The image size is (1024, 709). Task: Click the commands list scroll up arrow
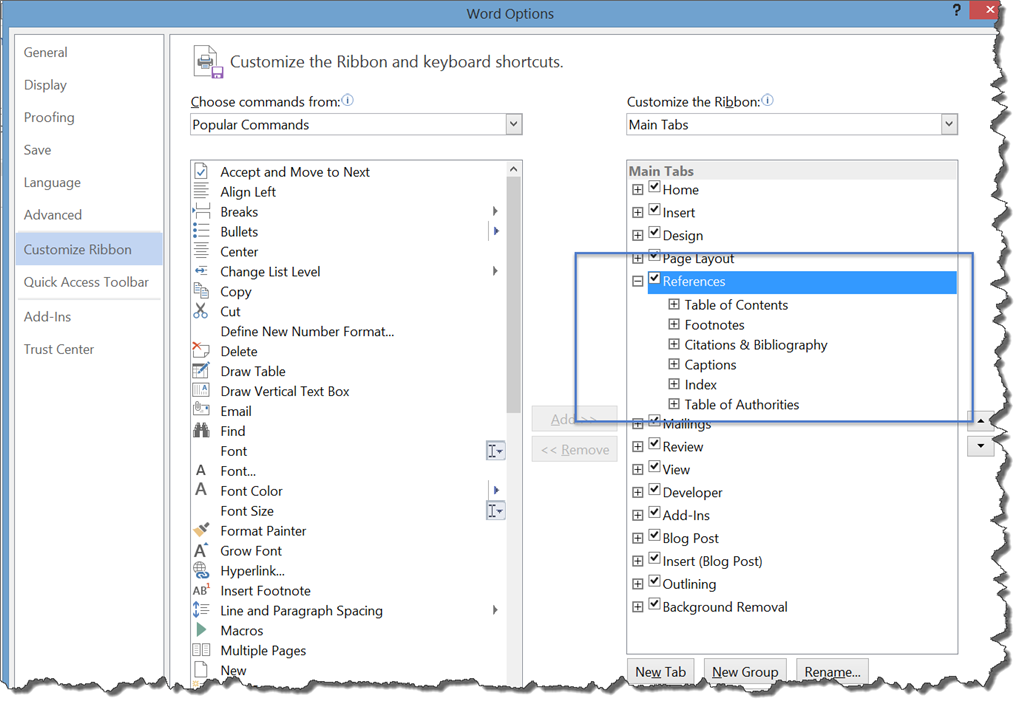pos(513,169)
